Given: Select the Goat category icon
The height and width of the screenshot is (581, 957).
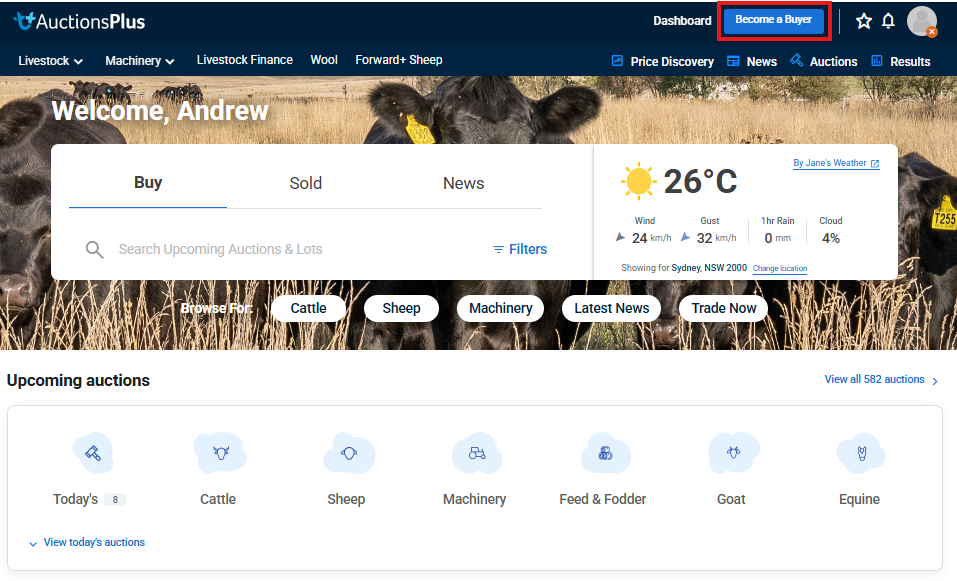Looking at the screenshot, I should pyautogui.click(x=734, y=453).
